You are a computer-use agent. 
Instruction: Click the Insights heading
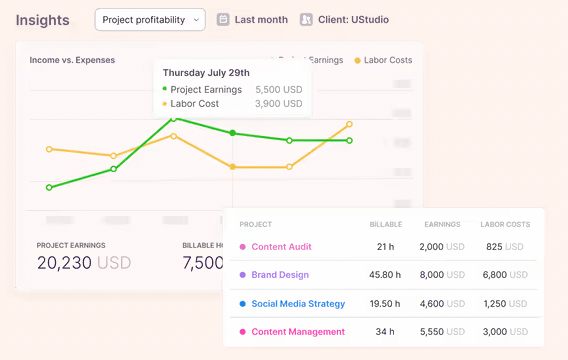pyautogui.click(x=42, y=20)
